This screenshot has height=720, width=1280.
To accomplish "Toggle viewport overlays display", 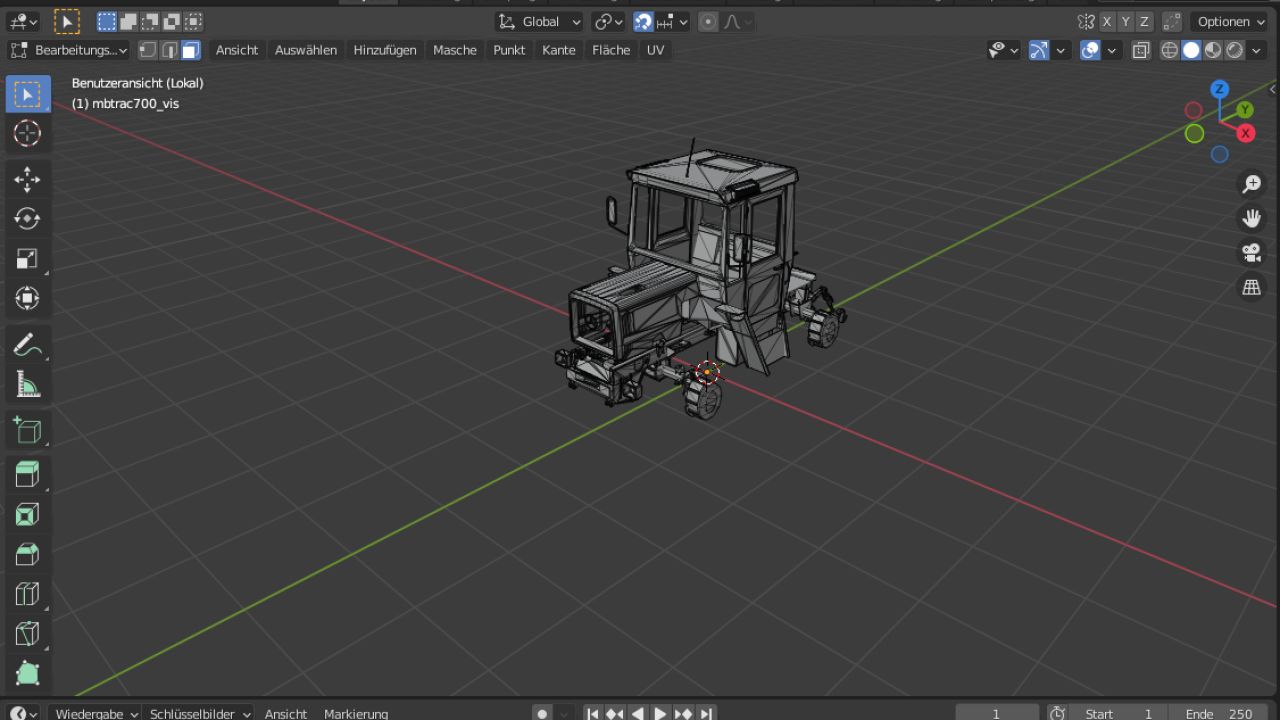I will tap(1090, 50).
